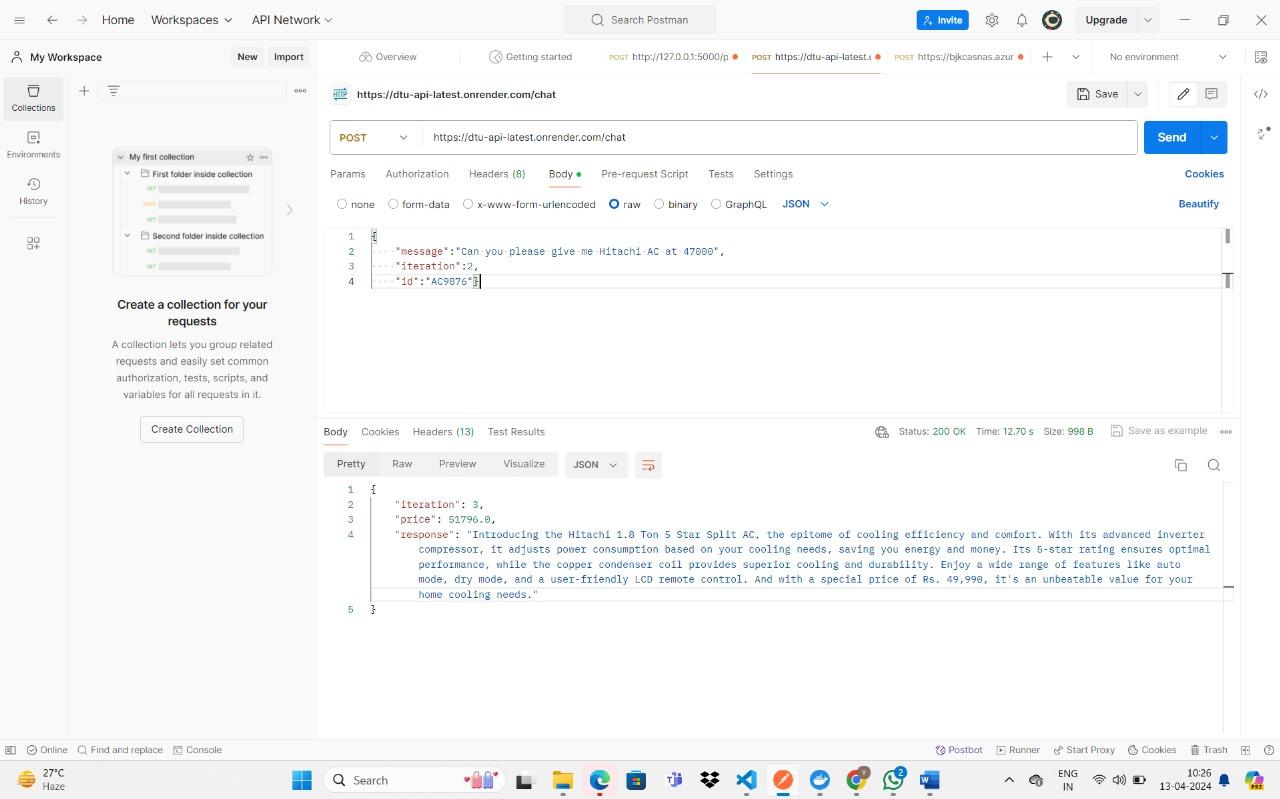
Task: Click the Beautify link
Action: coord(1198,204)
